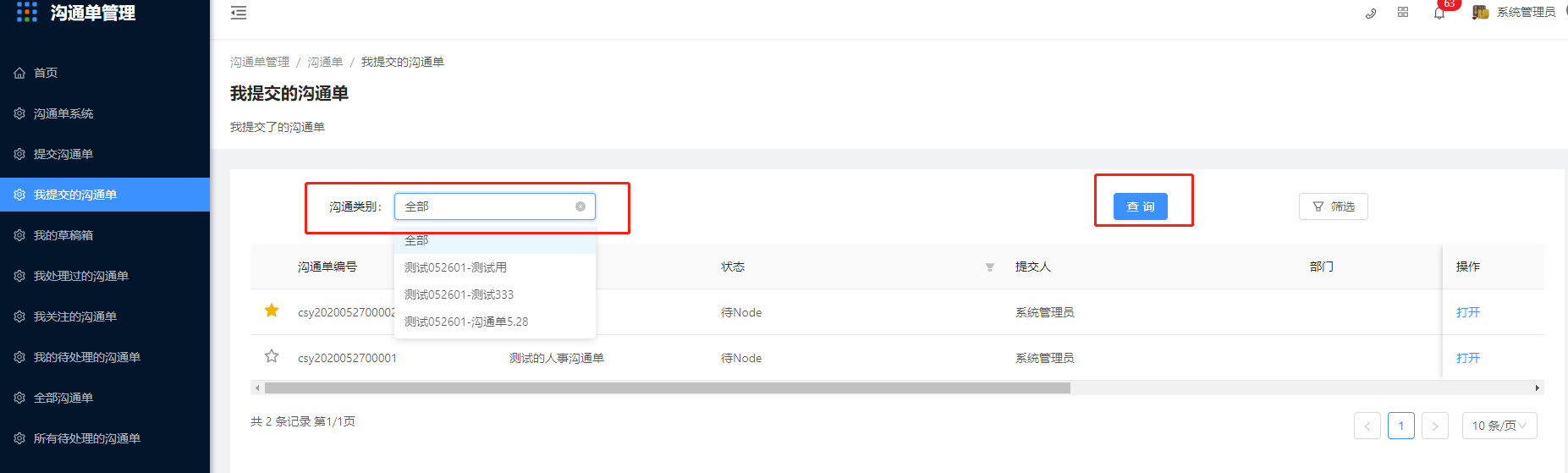Click the gear icon beside 我的草稿箱
This screenshot has height=473, width=1568.
pyautogui.click(x=19, y=235)
